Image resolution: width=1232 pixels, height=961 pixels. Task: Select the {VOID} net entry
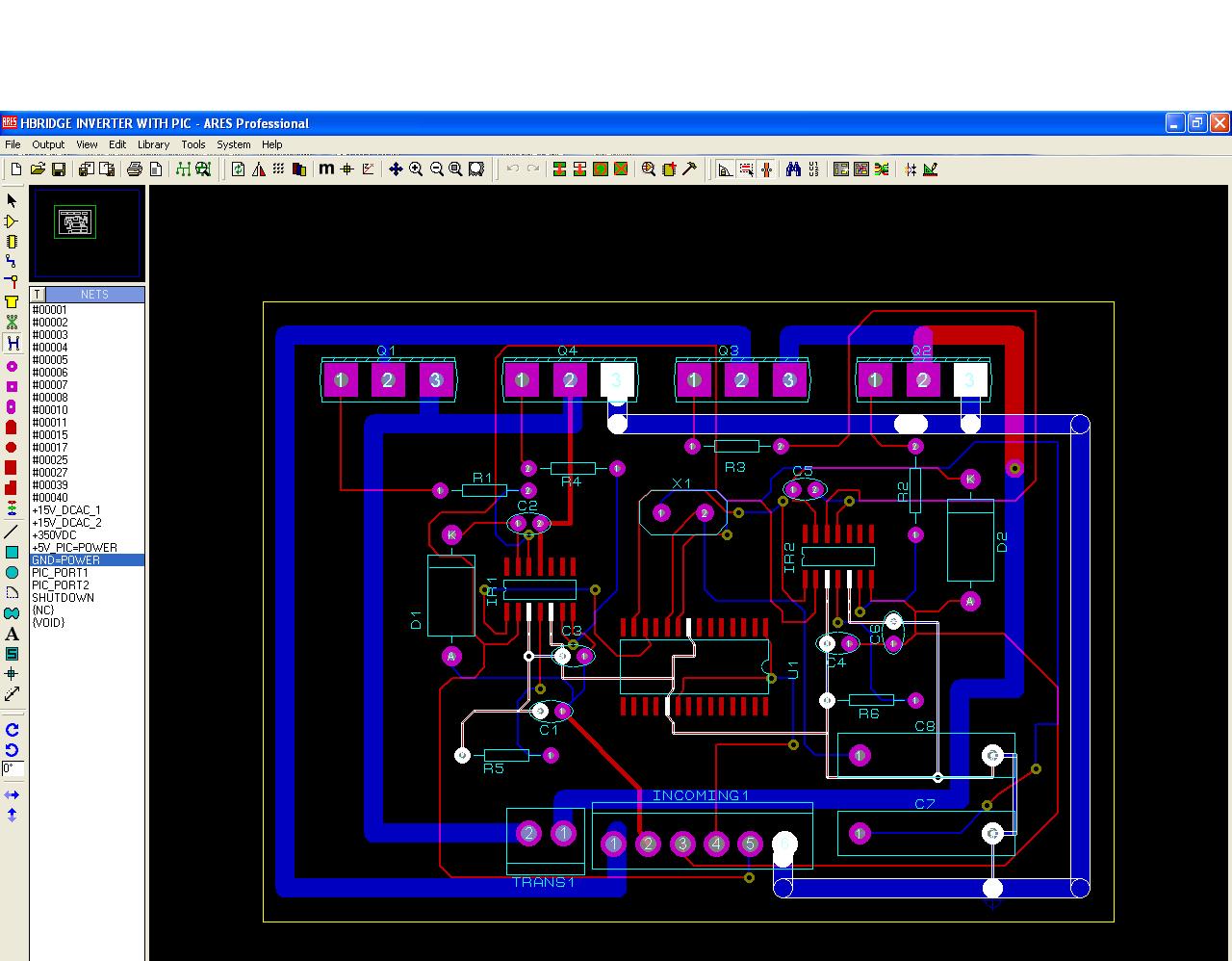point(88,623)
